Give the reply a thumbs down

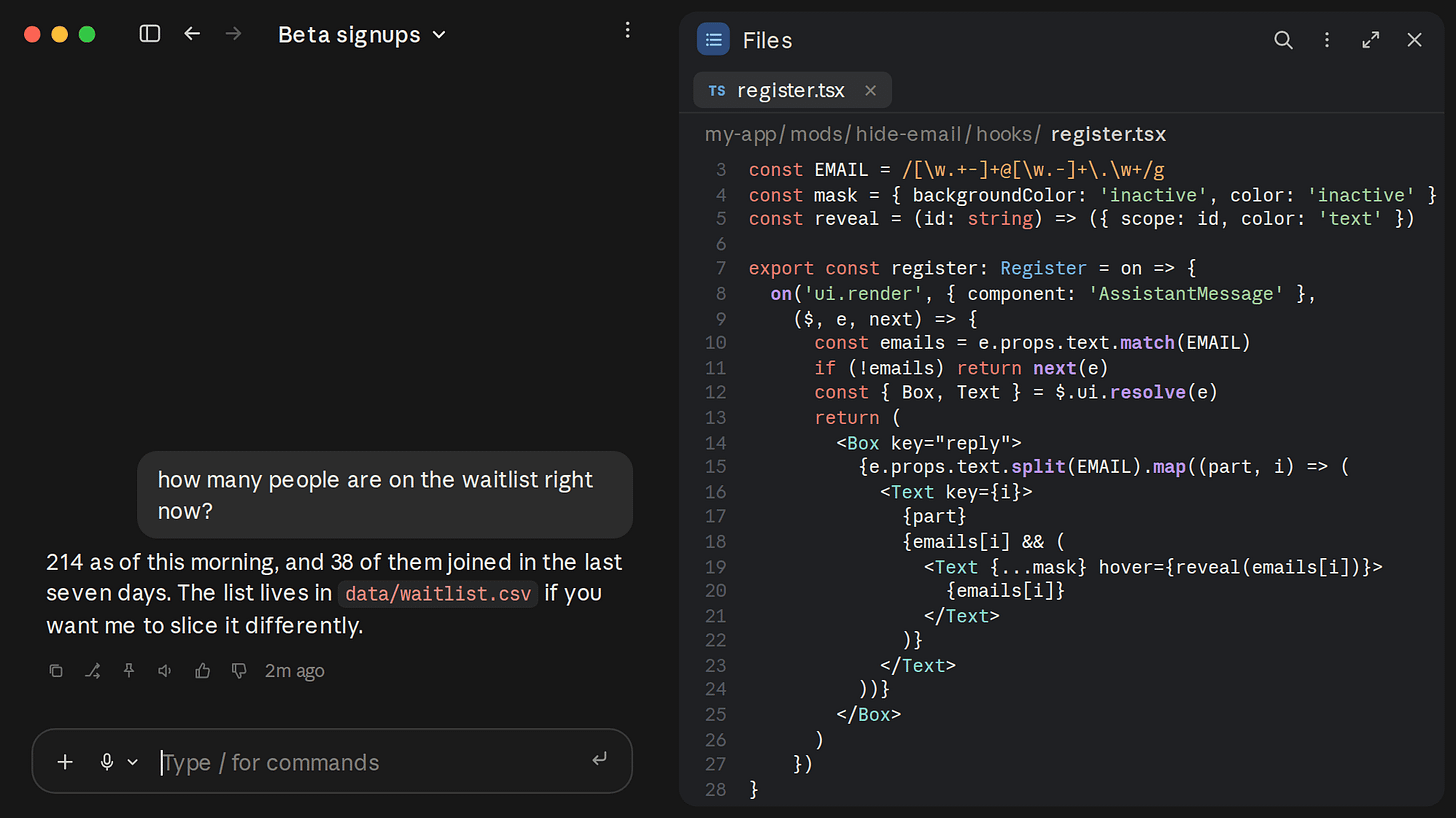(239, 671)
